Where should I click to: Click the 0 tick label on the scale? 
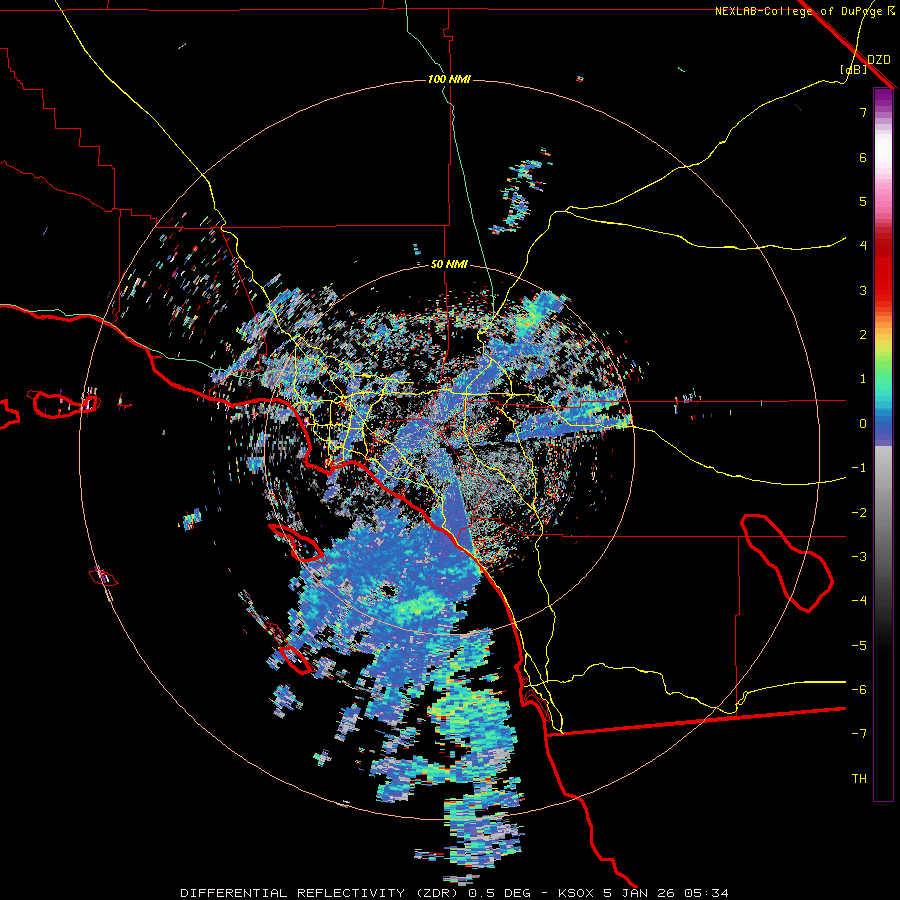tap(863, 423)
